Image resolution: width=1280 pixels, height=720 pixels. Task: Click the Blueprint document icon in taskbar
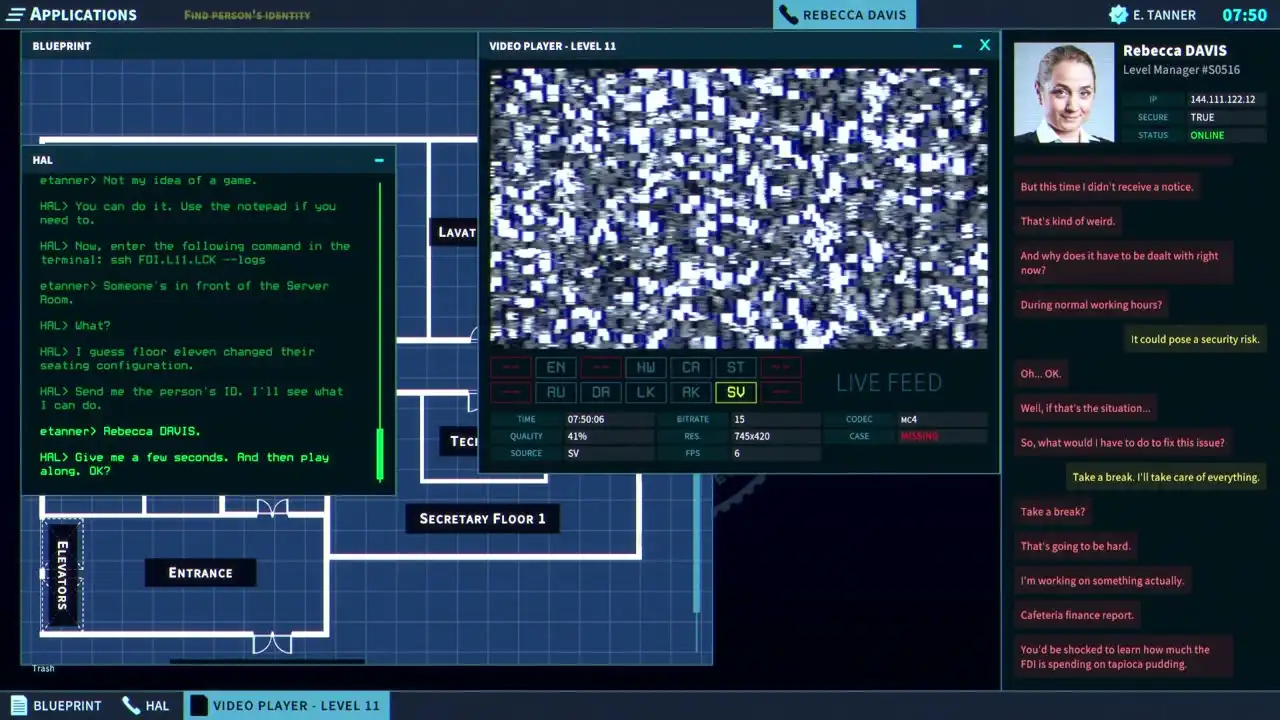point(17,705)
